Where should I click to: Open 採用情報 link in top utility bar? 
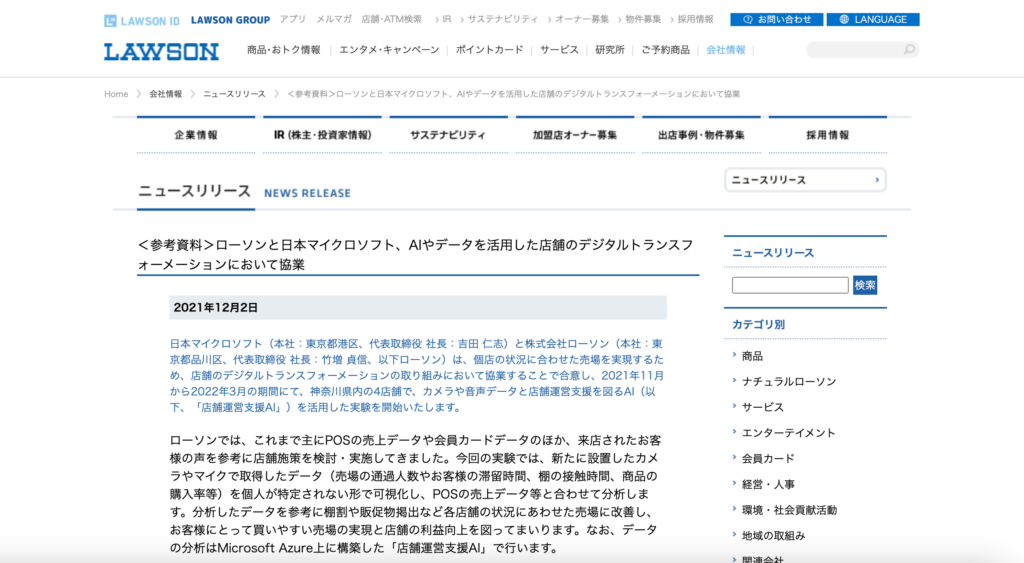(x=695, y=20)
